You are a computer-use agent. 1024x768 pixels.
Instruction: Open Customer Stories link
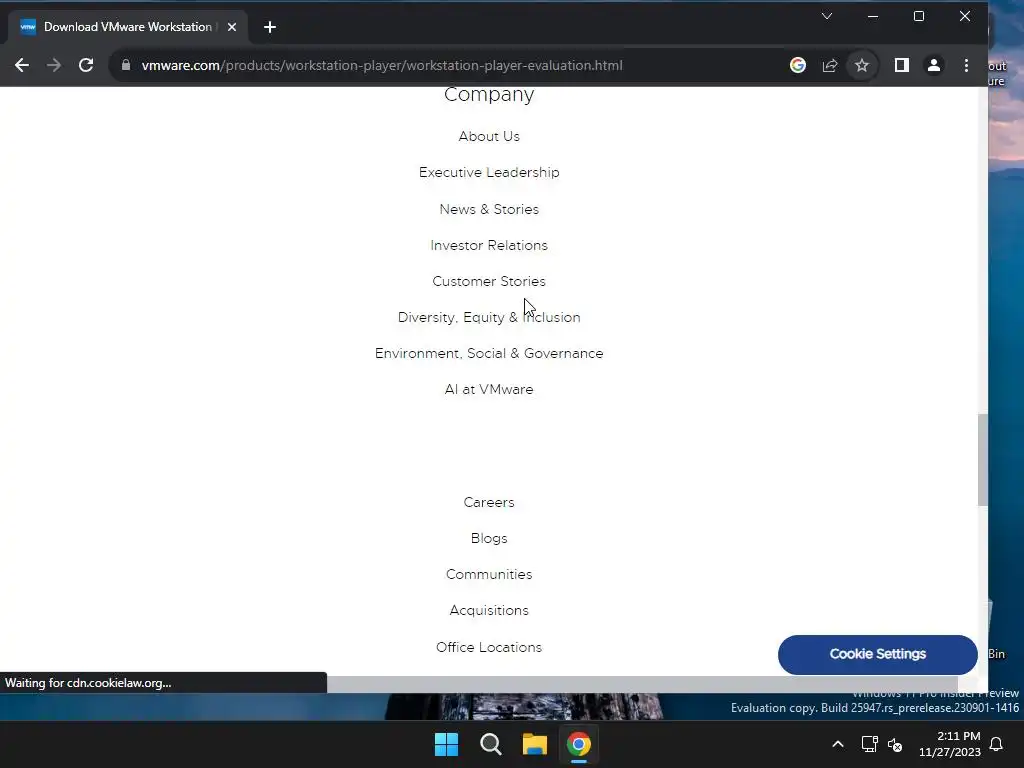pyautogui.click(x=489, y=281)
